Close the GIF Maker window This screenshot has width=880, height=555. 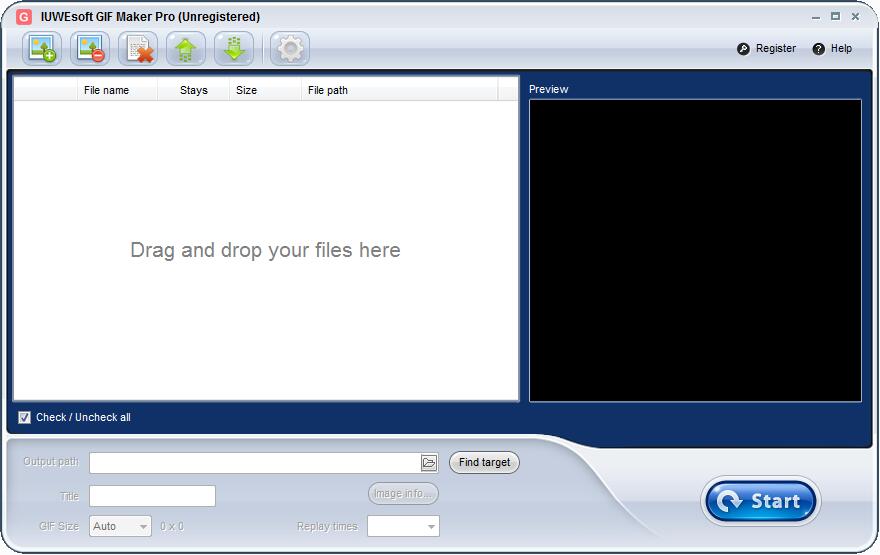coord(855,17)
